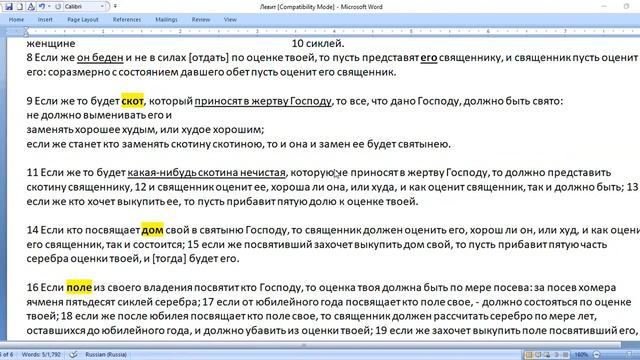
Task: Customize Quick Access Toolbar arrow
Action: tap(115, 7)
